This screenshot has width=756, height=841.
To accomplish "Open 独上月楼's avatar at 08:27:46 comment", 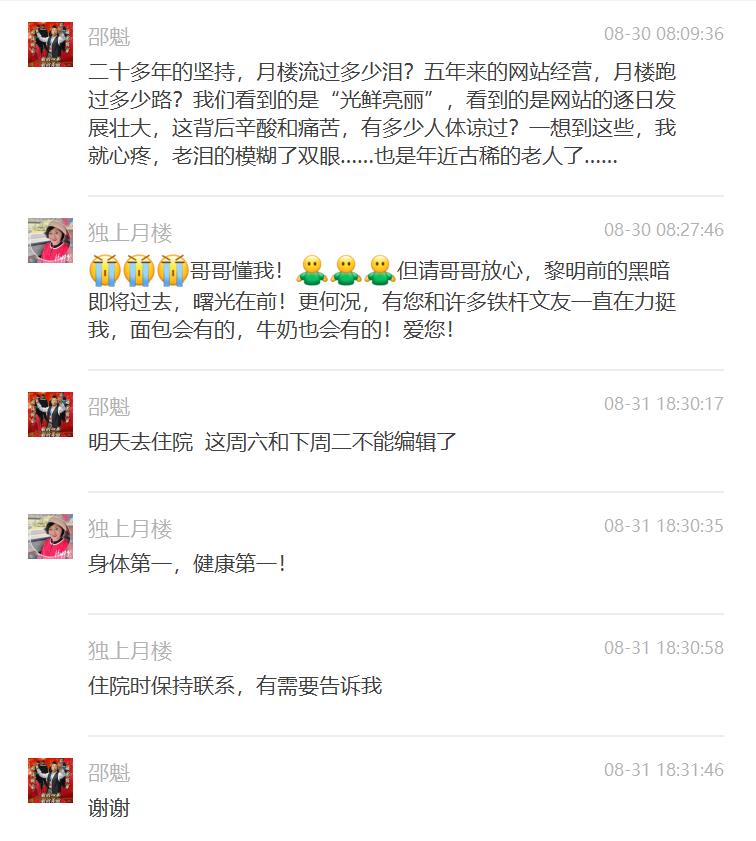I will 50,240.
